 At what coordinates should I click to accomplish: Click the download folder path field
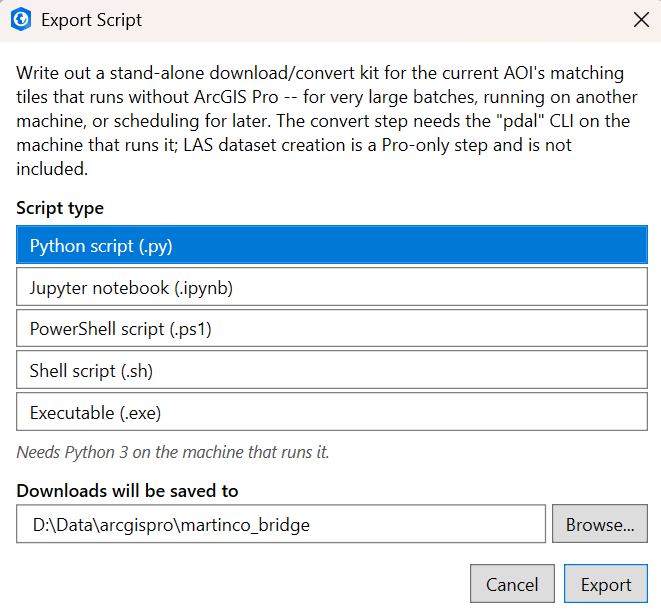(281, 524)
